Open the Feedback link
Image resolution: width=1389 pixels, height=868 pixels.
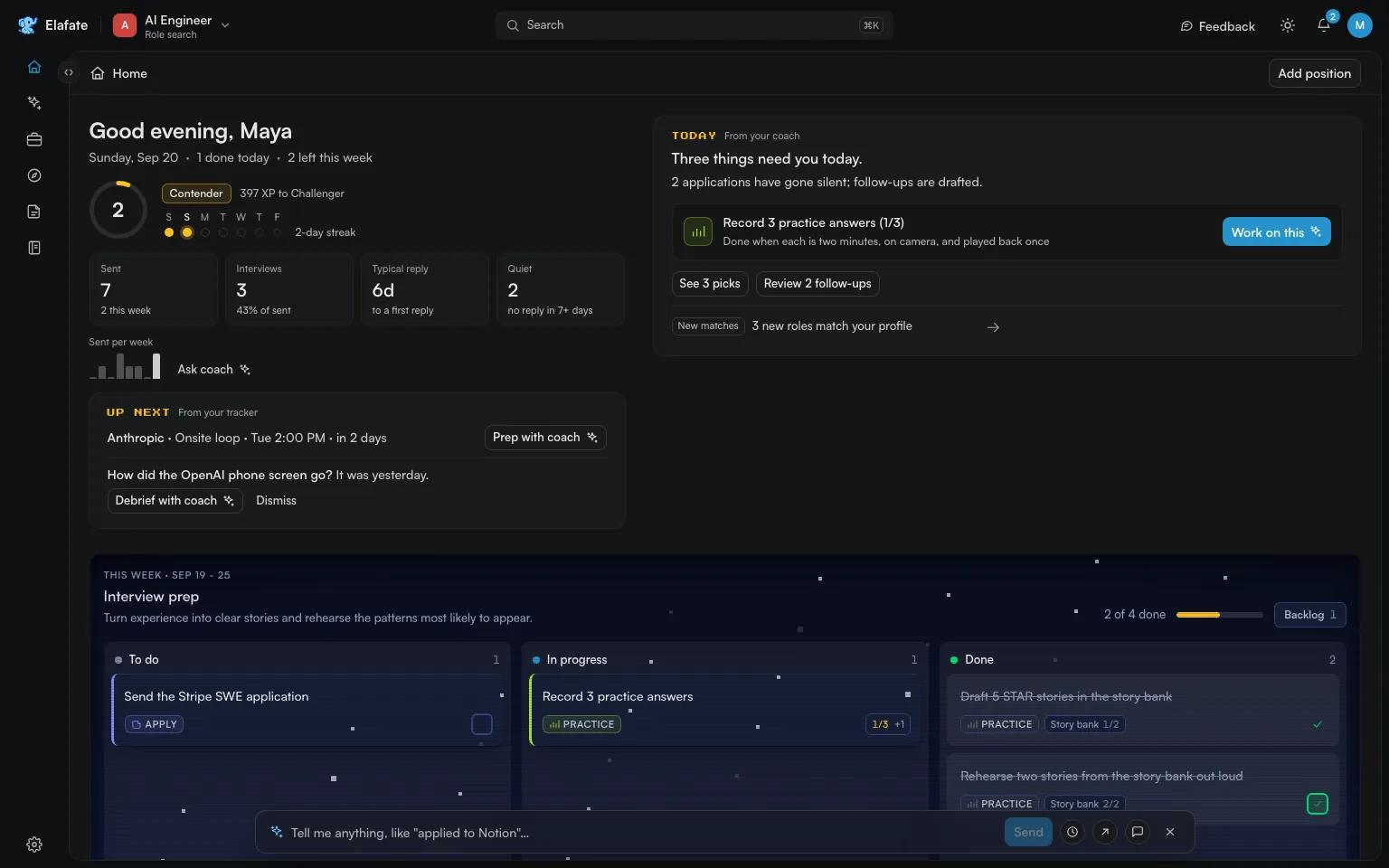pos(1217,26)
